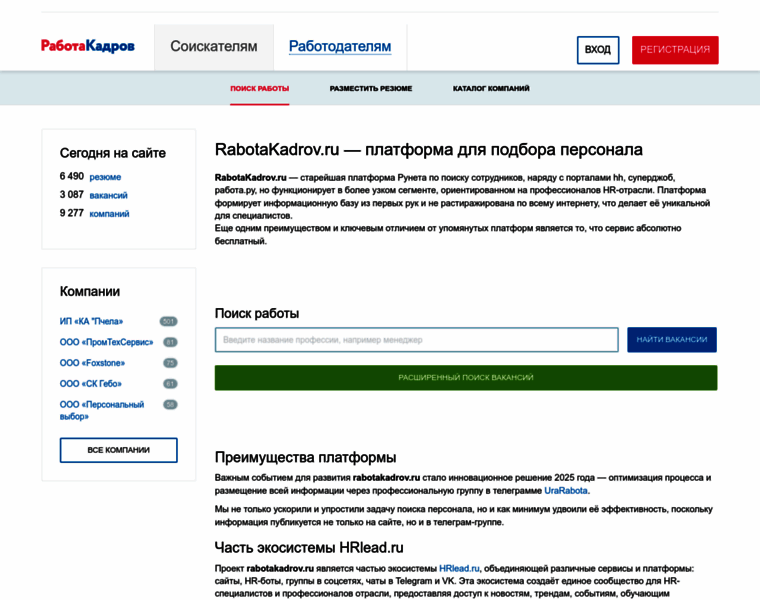Open the КАТАЛОГ КОМПАНИЙ menu item
This screenshot has height=600, width=760.
491,88
